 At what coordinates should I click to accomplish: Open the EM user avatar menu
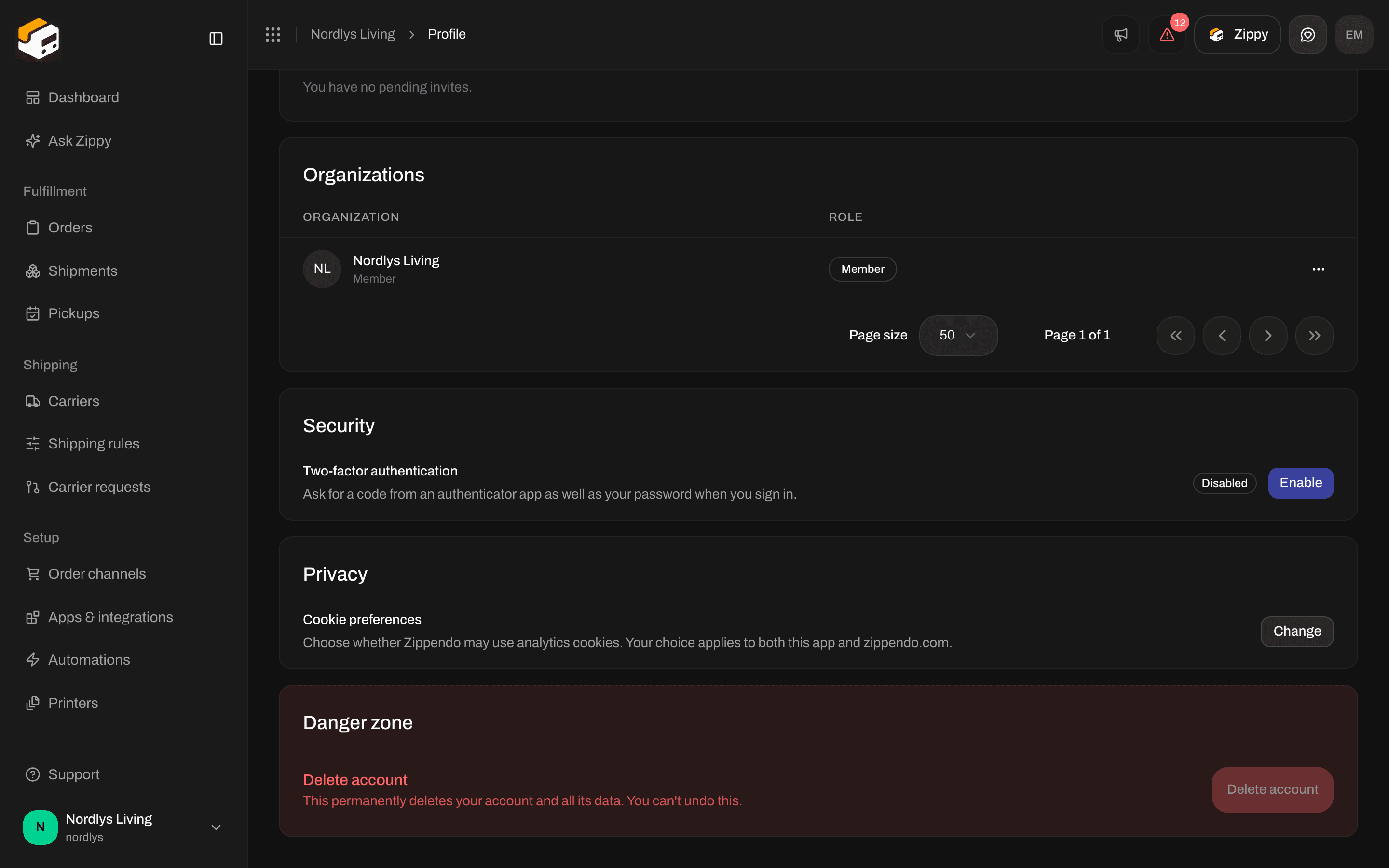click(x=1354, y=34)
